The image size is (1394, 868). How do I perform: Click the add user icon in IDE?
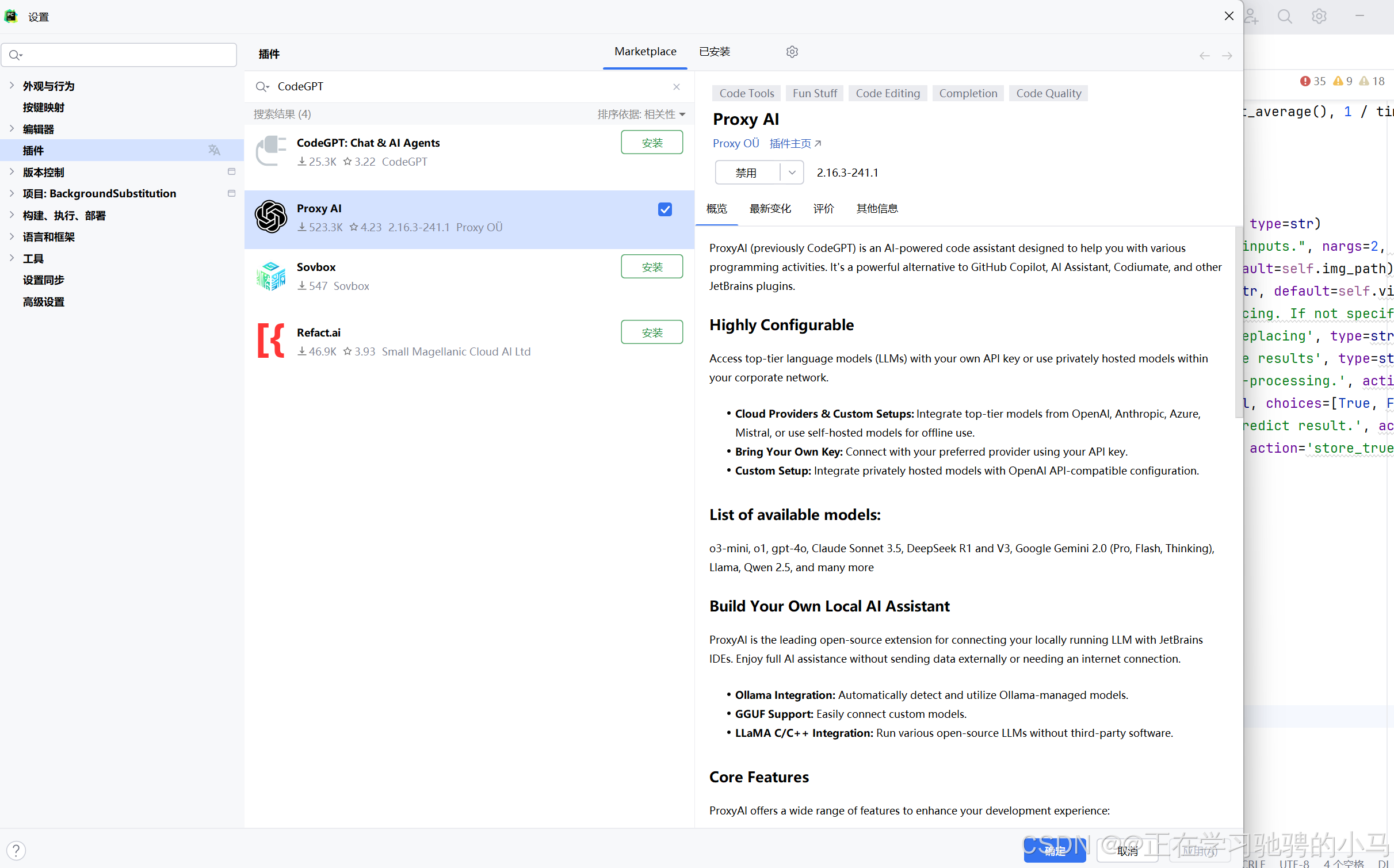[1251, 17]
